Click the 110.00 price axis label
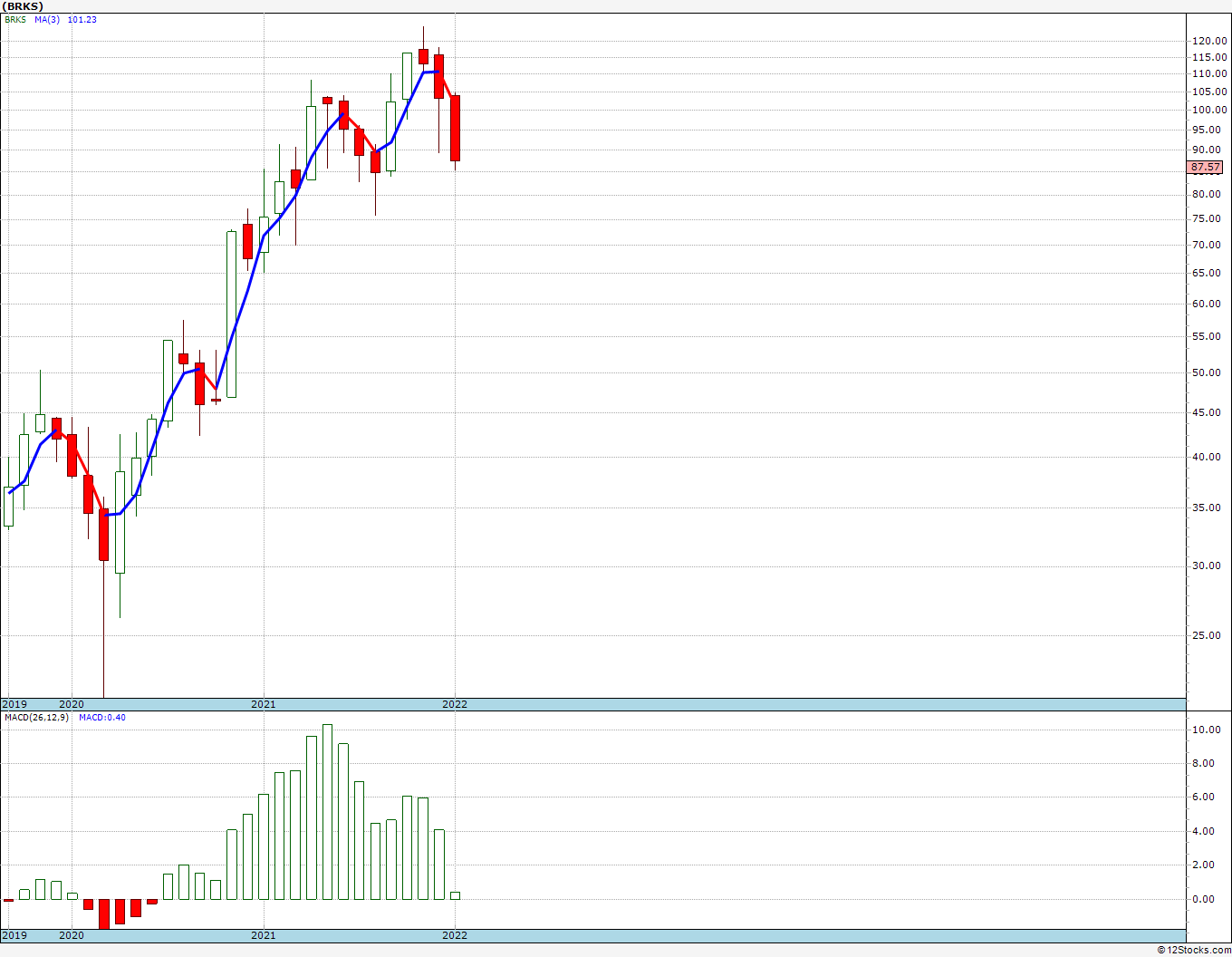Viewport: 1232px width, 957px height. click(1209, 74)
